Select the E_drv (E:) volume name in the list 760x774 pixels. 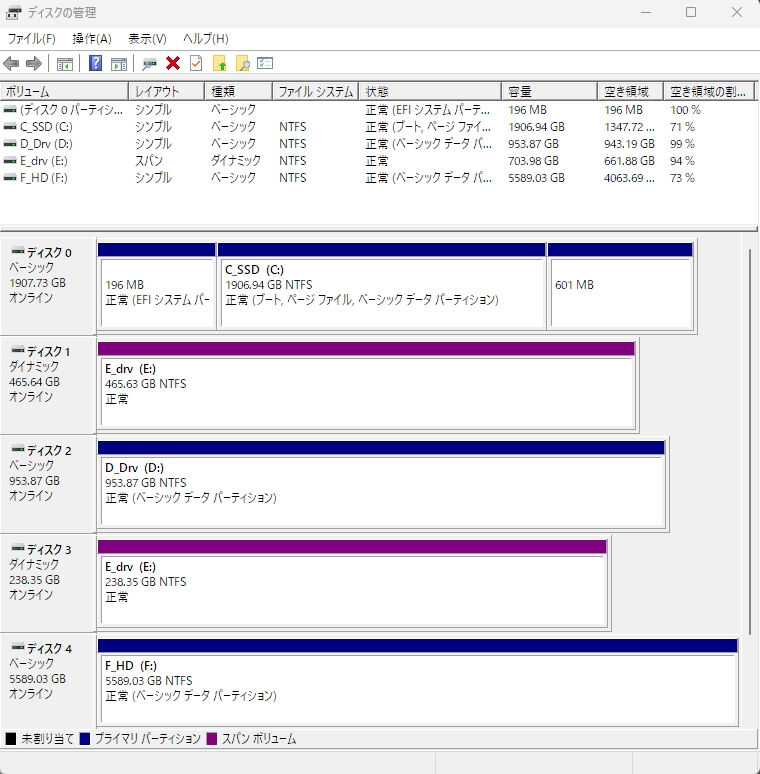[x=43, y=161]
